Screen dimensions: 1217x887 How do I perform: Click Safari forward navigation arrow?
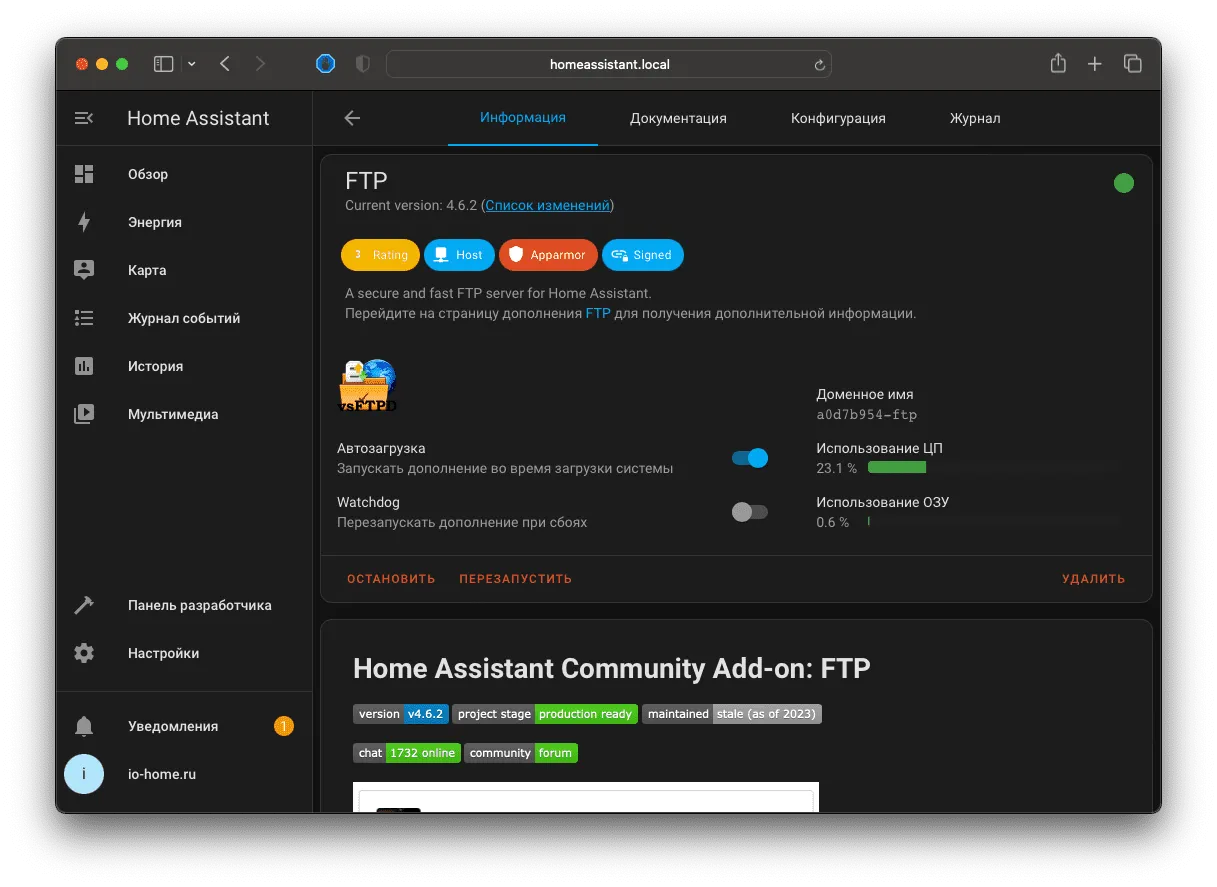pos(261,64)
